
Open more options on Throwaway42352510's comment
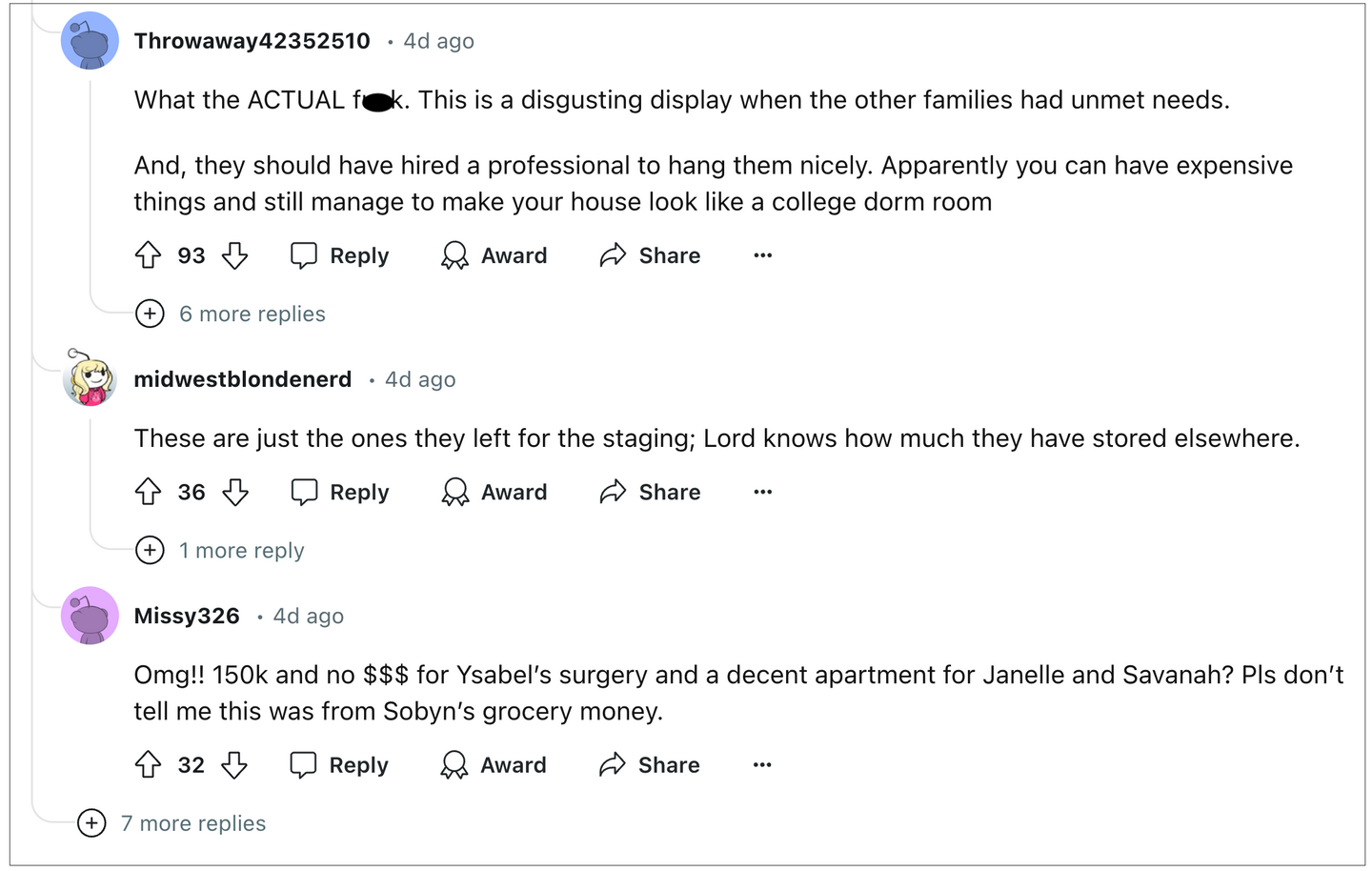click(762, 255)
